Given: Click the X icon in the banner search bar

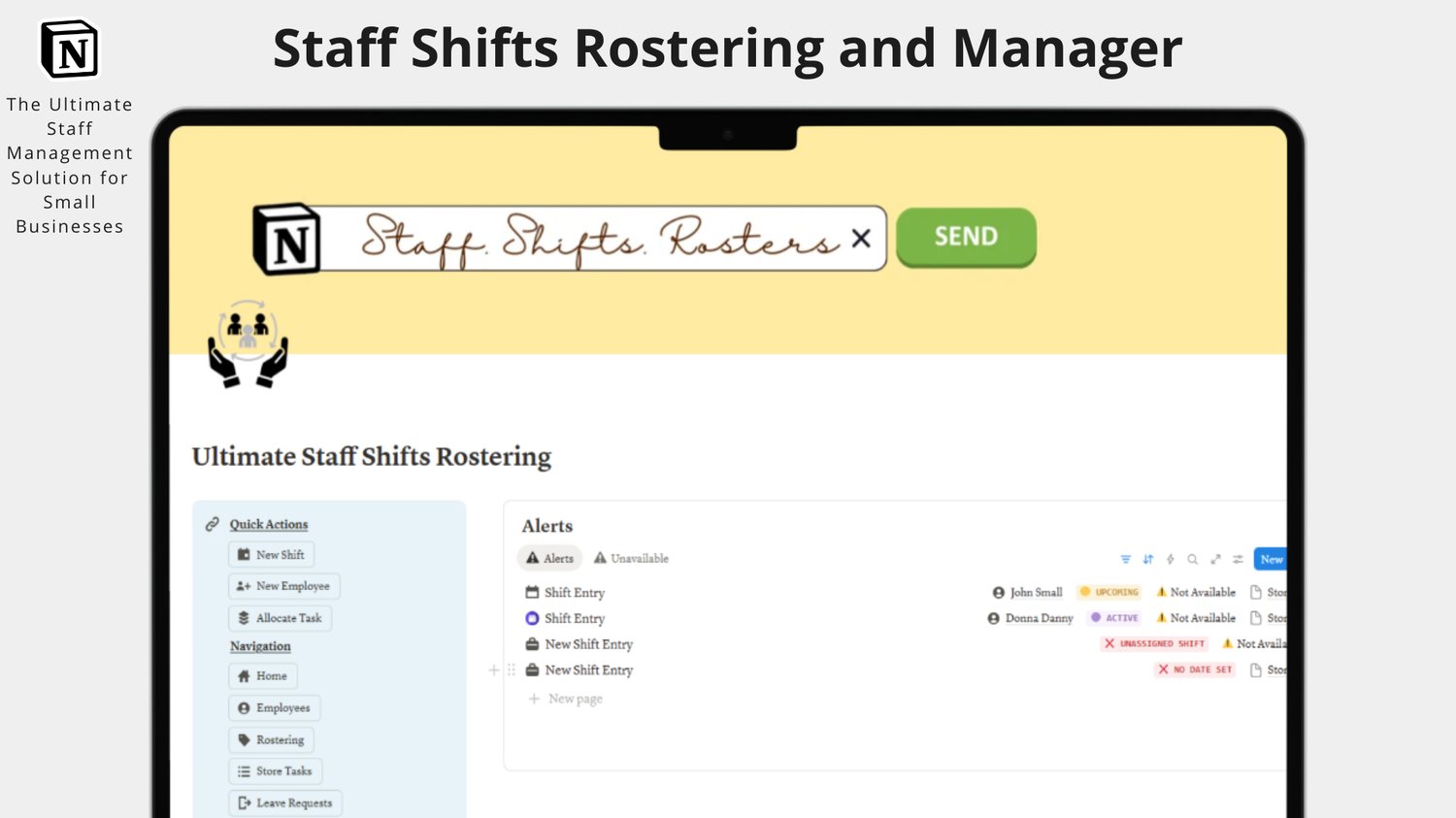Looking at the screenshot, I should coord(861,238).
